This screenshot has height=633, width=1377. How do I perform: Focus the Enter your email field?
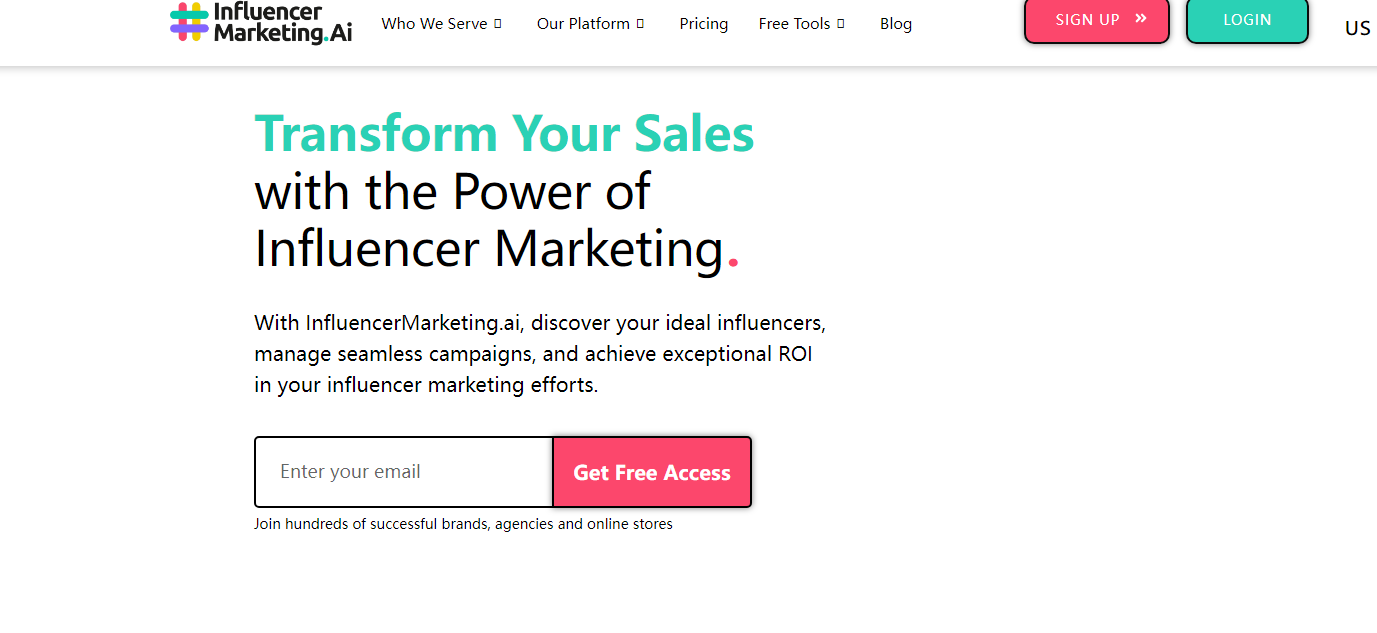[404, 472]
